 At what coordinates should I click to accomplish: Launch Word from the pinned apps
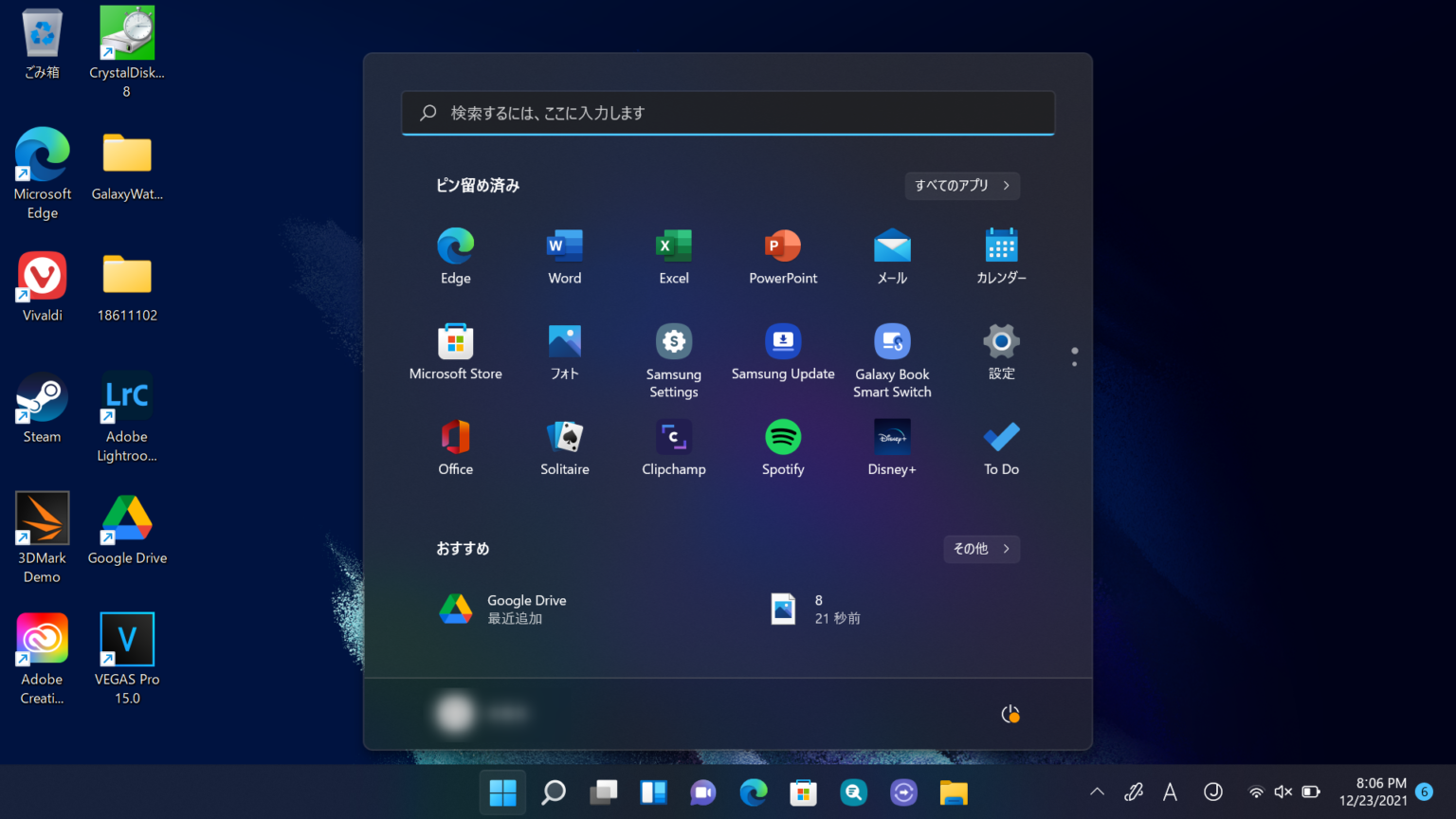[564, 256]
